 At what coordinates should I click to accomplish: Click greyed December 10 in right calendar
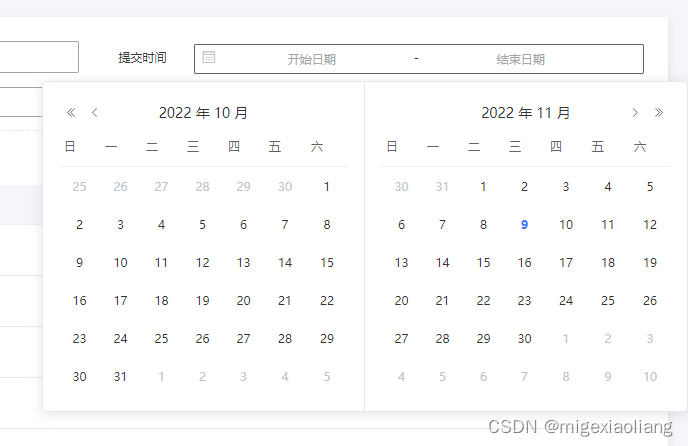point(650,377)
